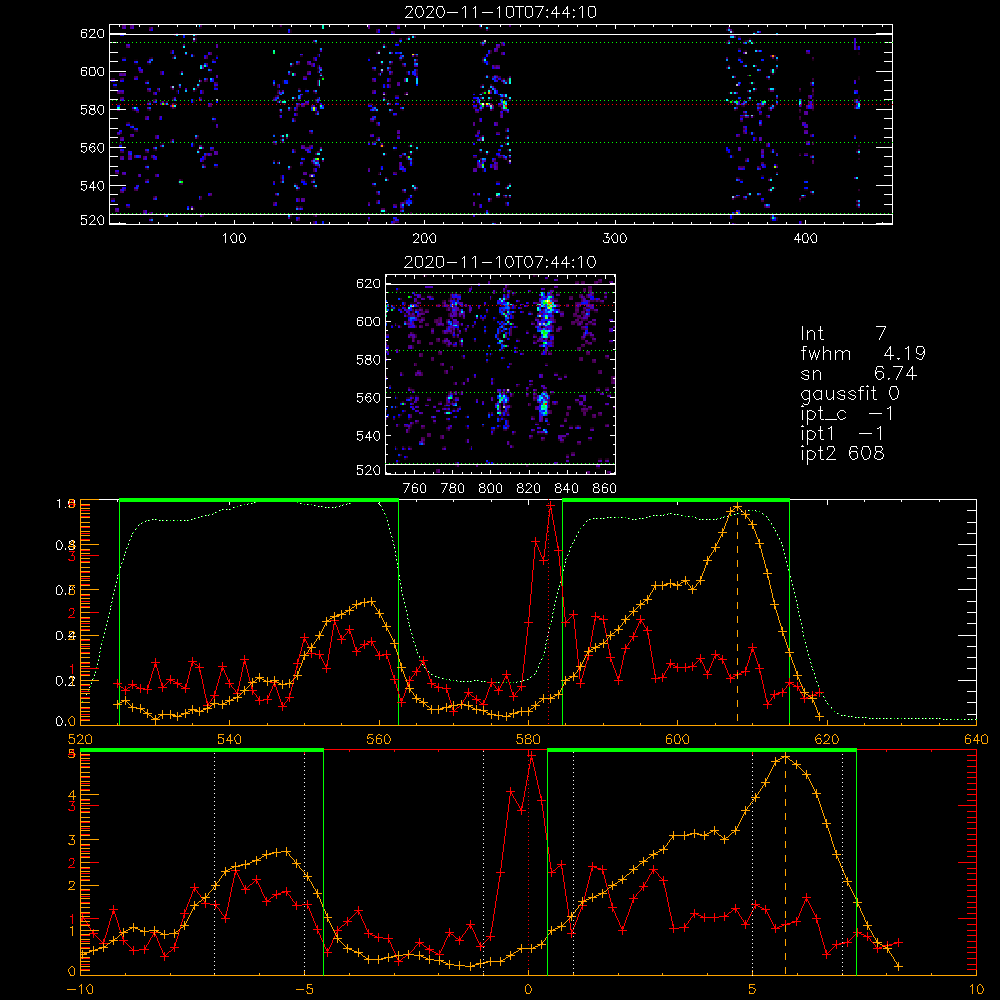Viewport: 1000px width, 1000px height.
Task: Click x-axis label 760 of middle plot
Action: coord(415,489)
